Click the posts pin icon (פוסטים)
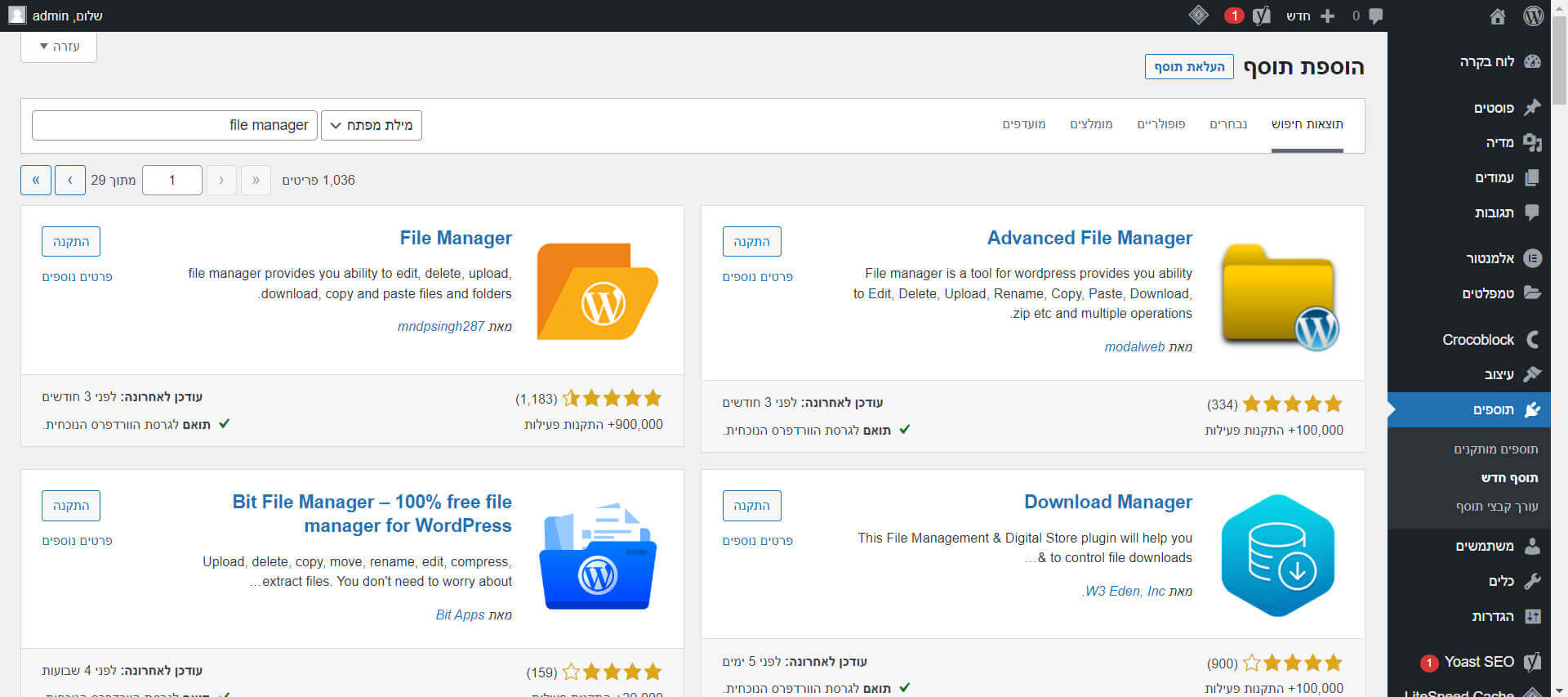The image size is (1568, 697). [1533, 107]
